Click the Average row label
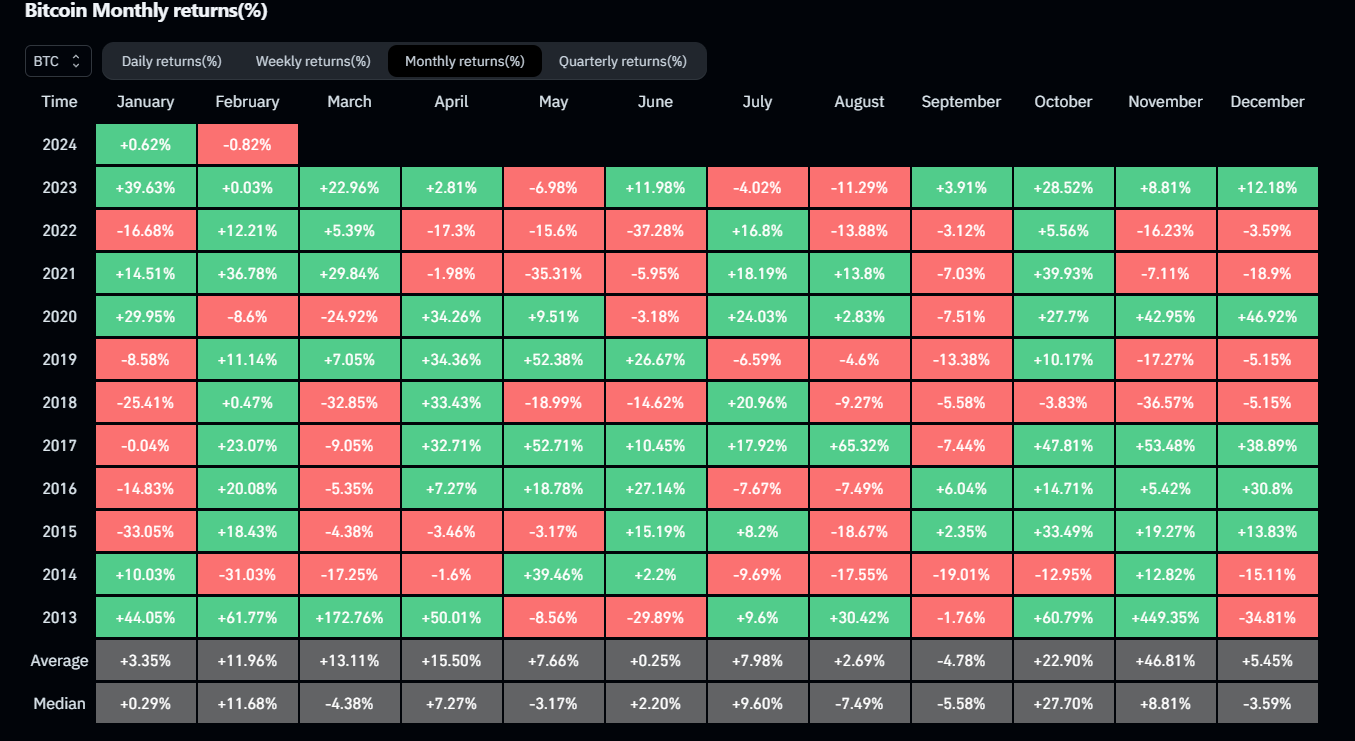 (60, 660)
